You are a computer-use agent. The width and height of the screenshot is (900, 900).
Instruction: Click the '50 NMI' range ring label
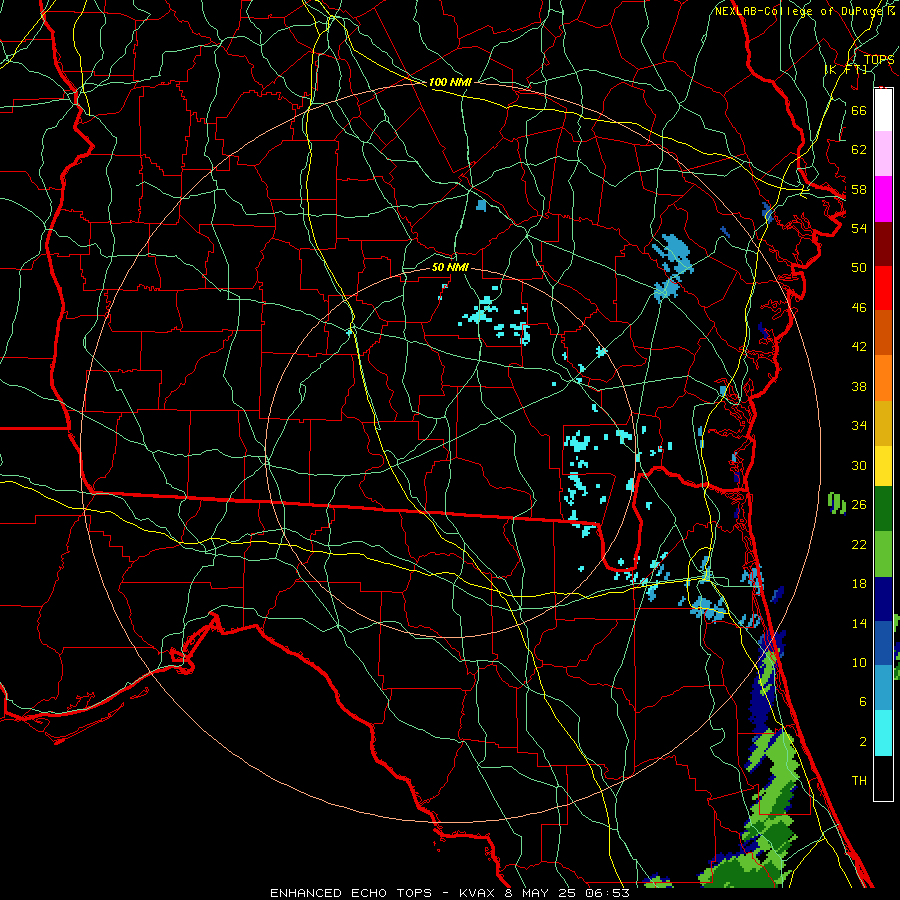450,267
